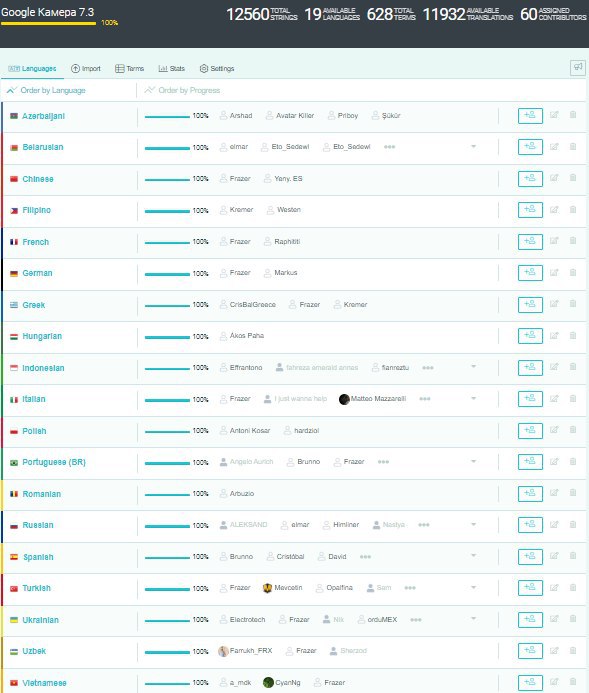589x693 pixels.
Task: Open the Hungarian language link
Action: coord(42,336)
